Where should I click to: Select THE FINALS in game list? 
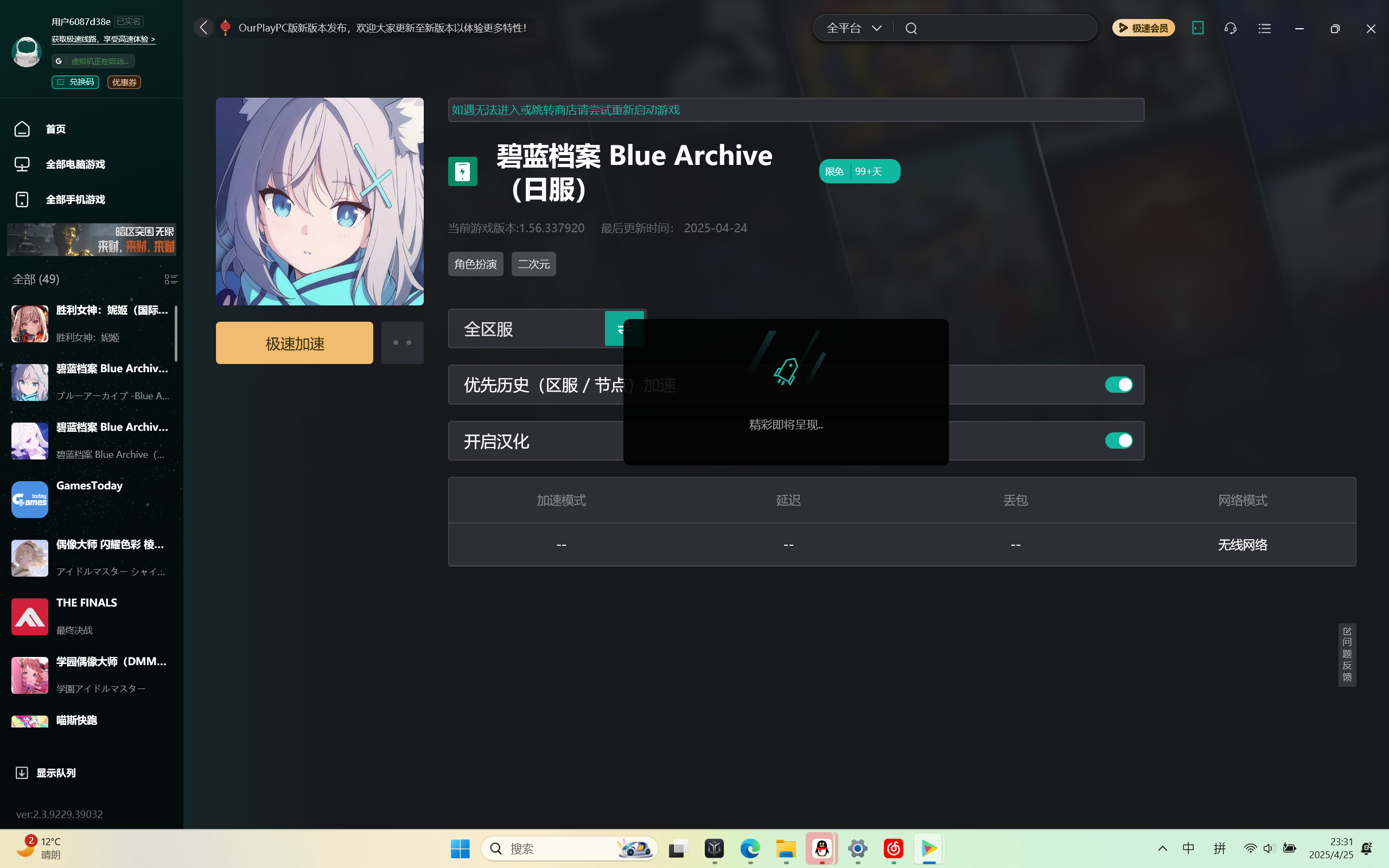click(91, 616)
